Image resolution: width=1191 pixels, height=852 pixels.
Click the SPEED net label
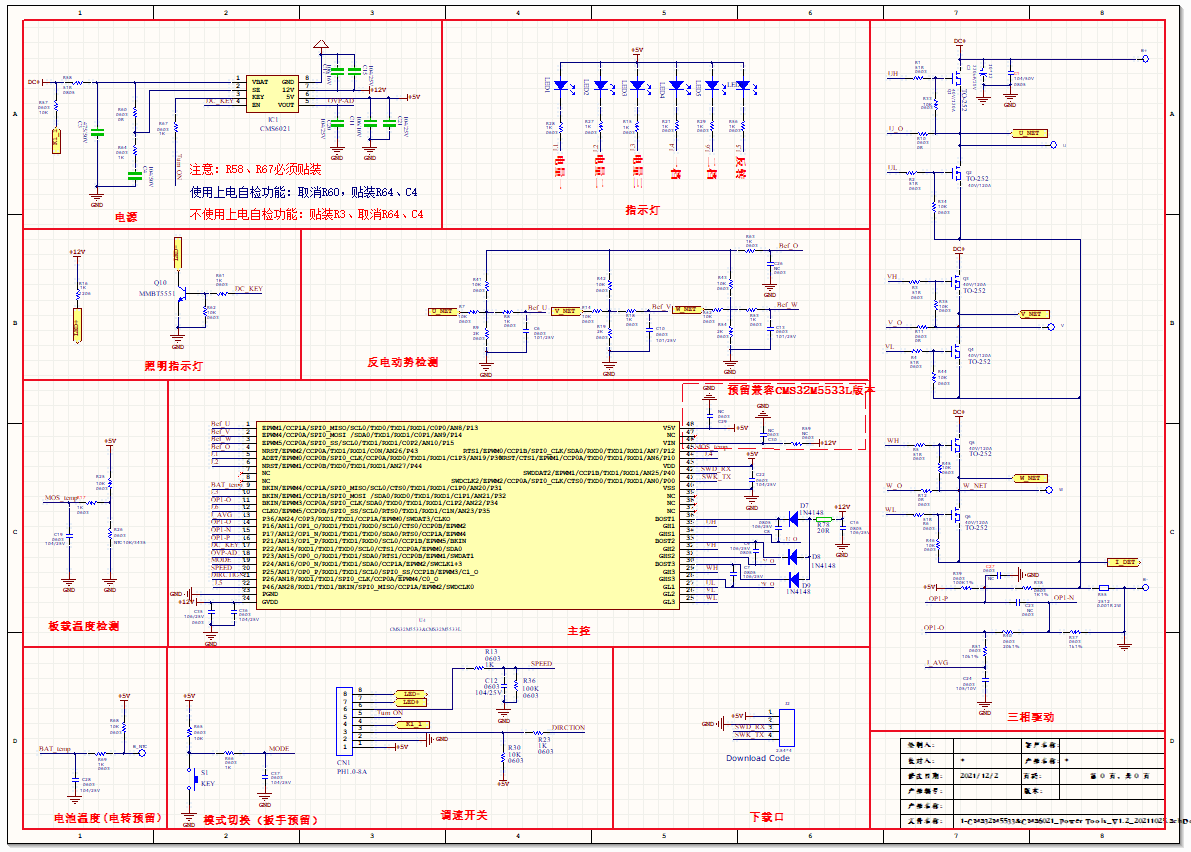[x=541, y=664]
